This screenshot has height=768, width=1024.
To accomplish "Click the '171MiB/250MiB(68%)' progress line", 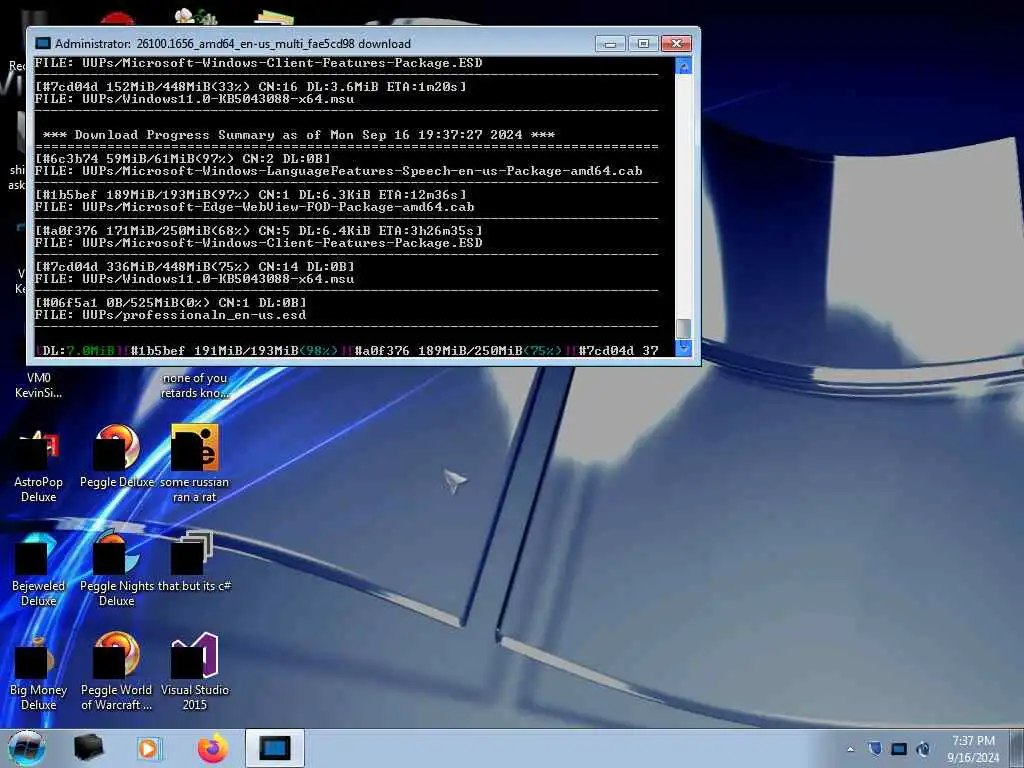I will [259, 231].
